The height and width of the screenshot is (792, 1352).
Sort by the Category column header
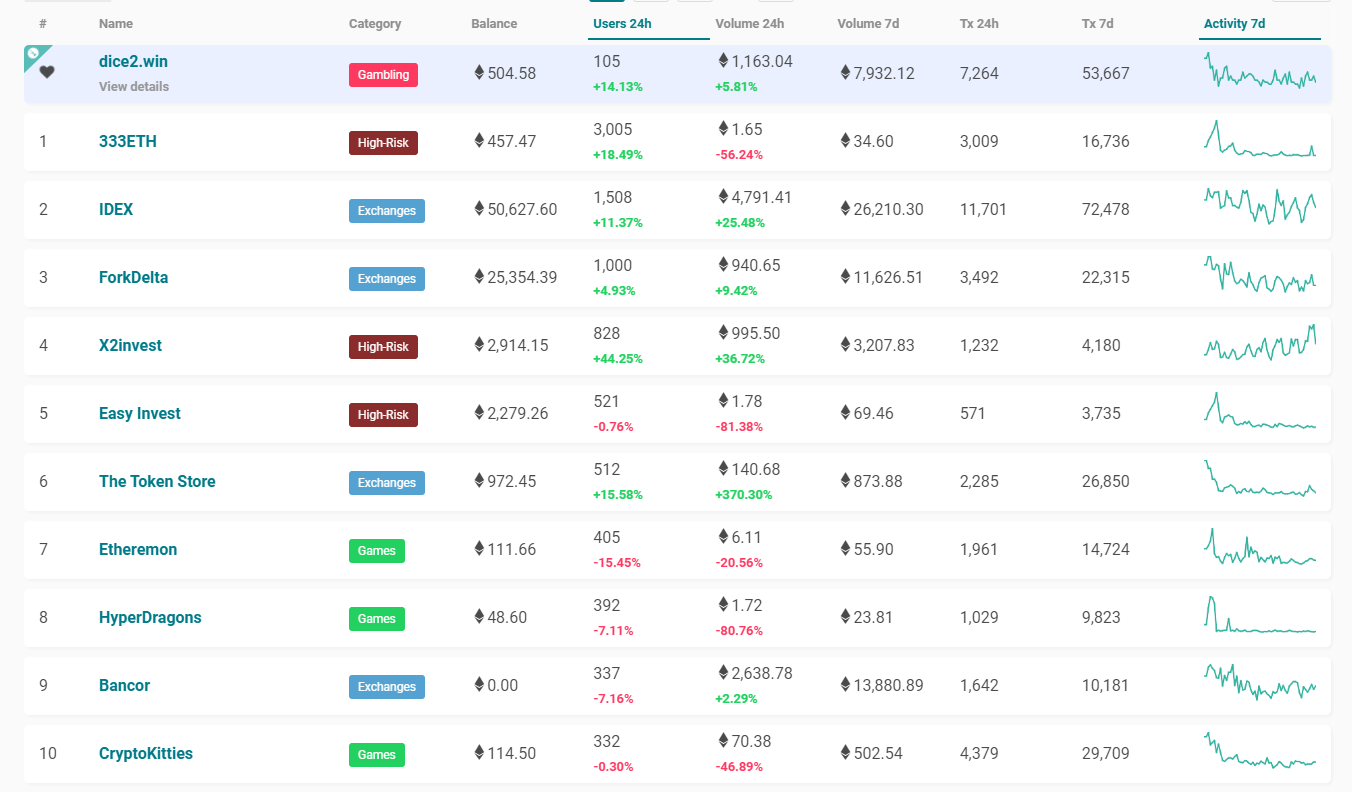pyautogui.click(x=375, y=23)
